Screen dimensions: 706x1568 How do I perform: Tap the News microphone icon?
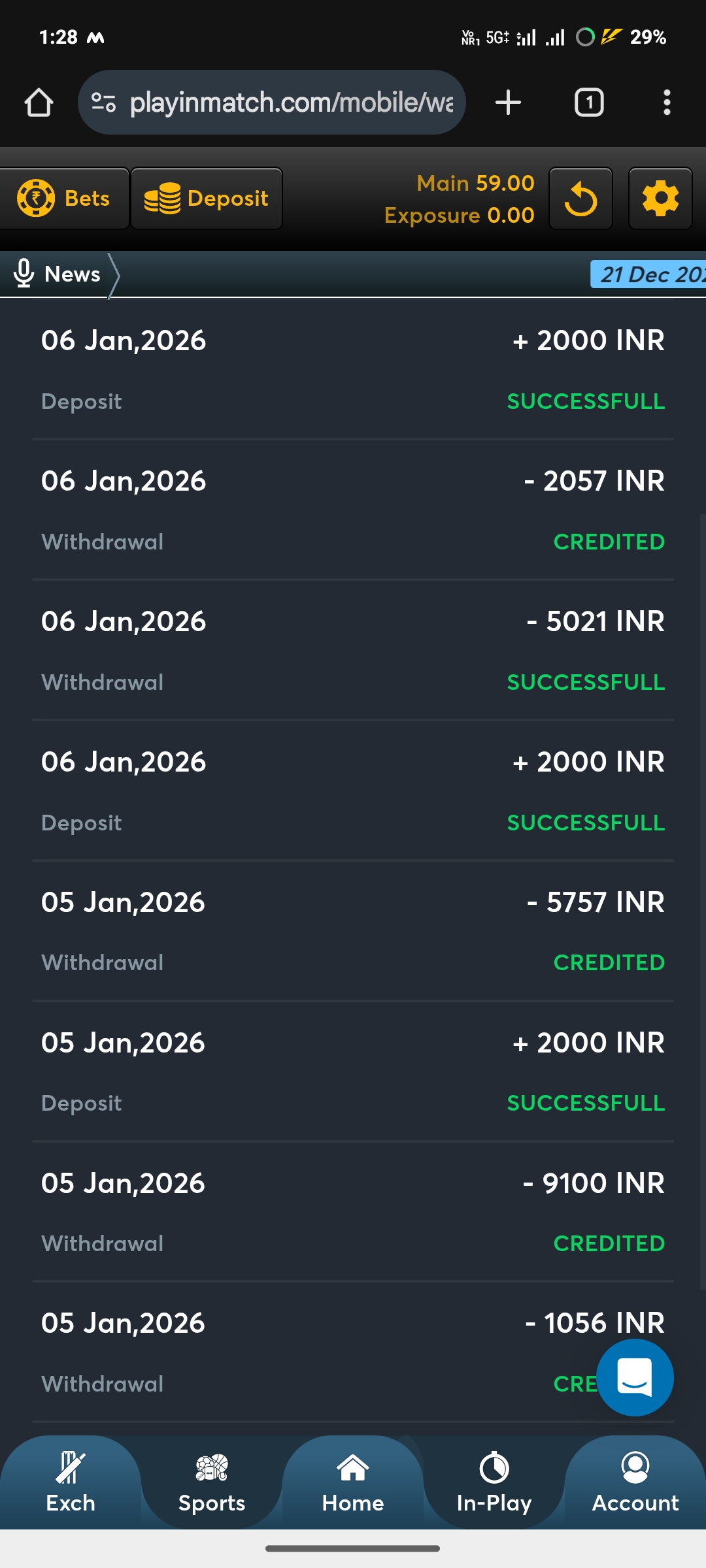pyautogui.click(x=24, y=274)
